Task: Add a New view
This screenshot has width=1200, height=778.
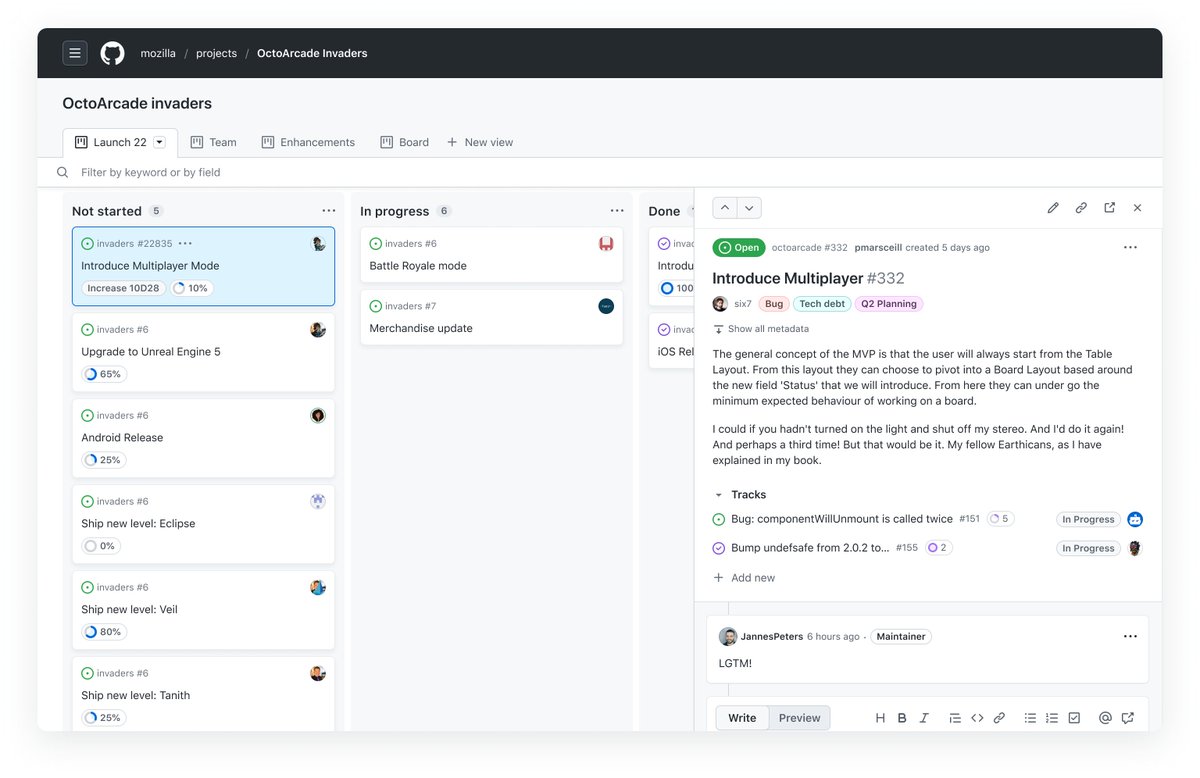Action: coord(480,142)
